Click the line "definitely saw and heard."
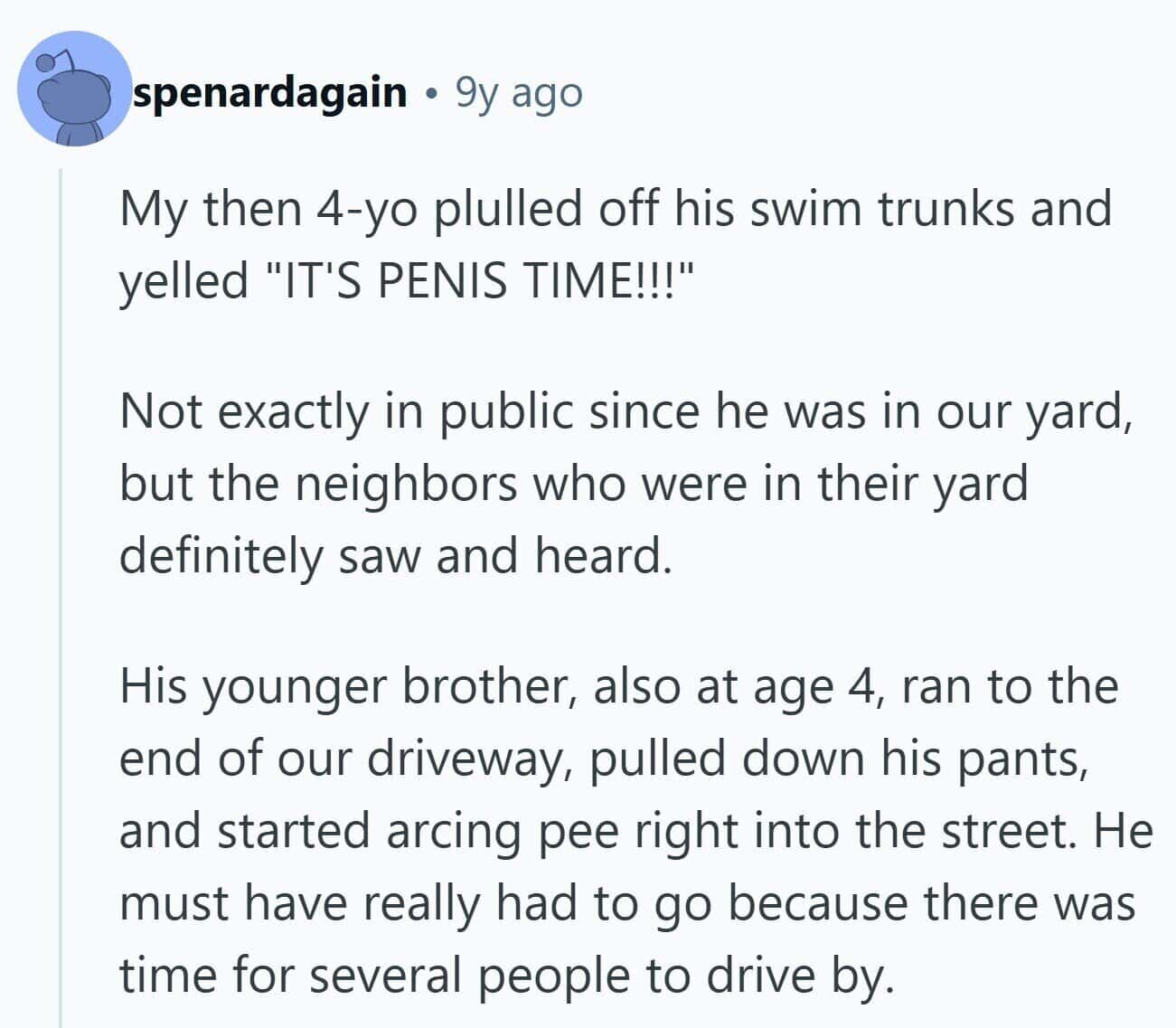This screenshot has width=1176, height=1028. (x=396, y=554)
